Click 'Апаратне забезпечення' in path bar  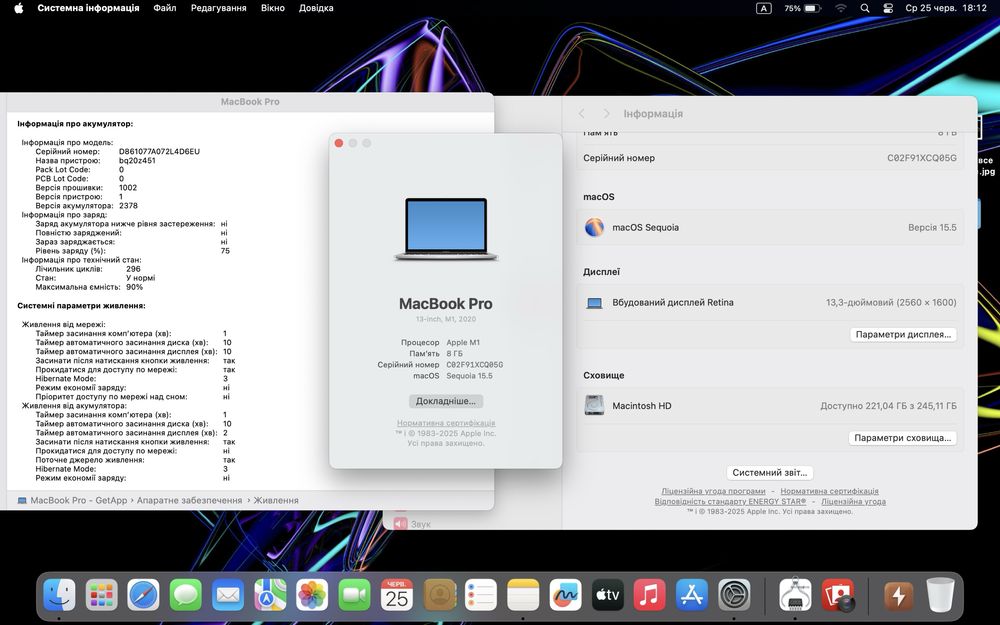tap(189, 500)
